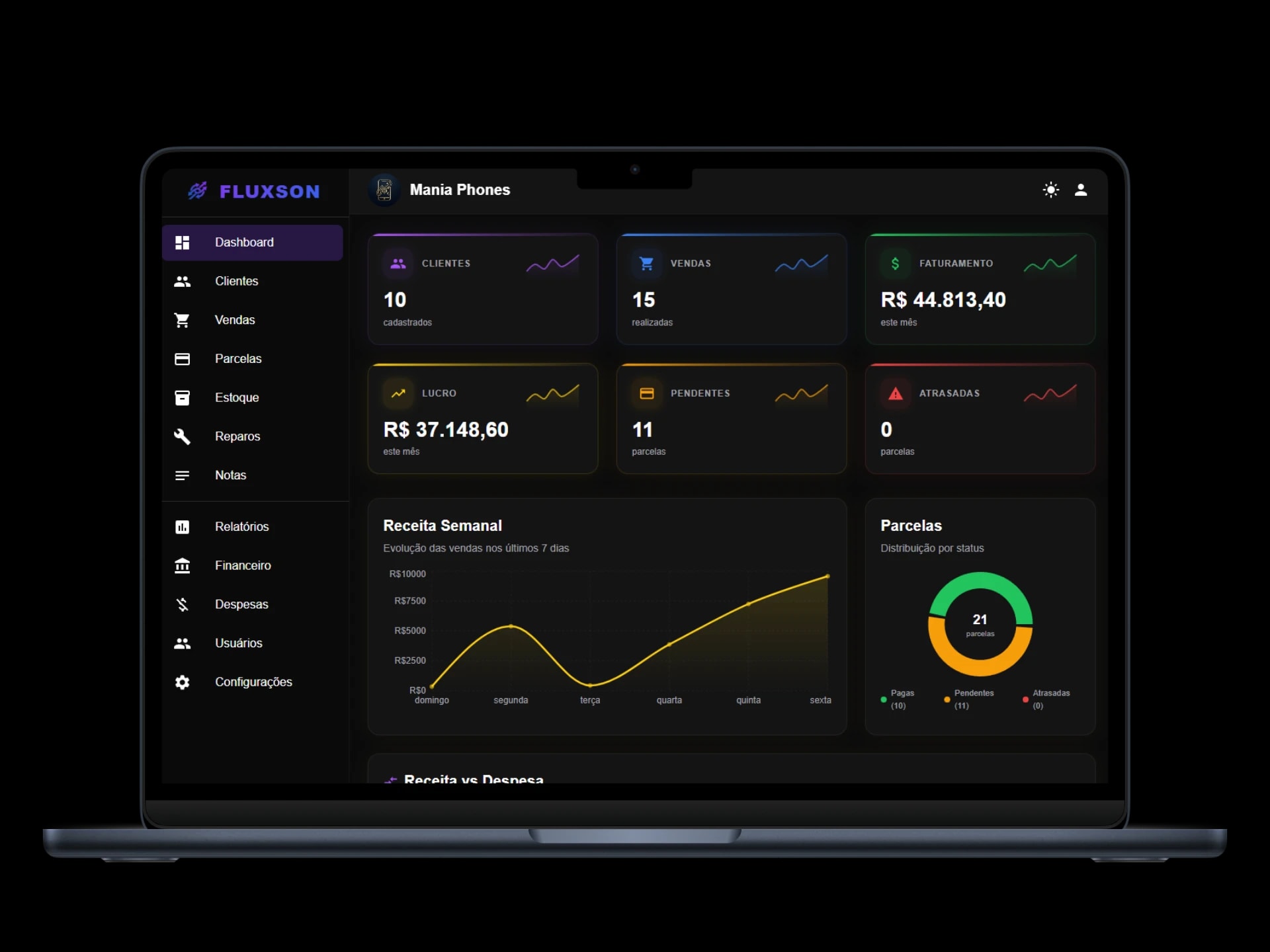Image resolution: width=1270 pixels, height=952 pixels.
Task: Select the Parcelas card icon in sidebar
Action: [183, 358]
